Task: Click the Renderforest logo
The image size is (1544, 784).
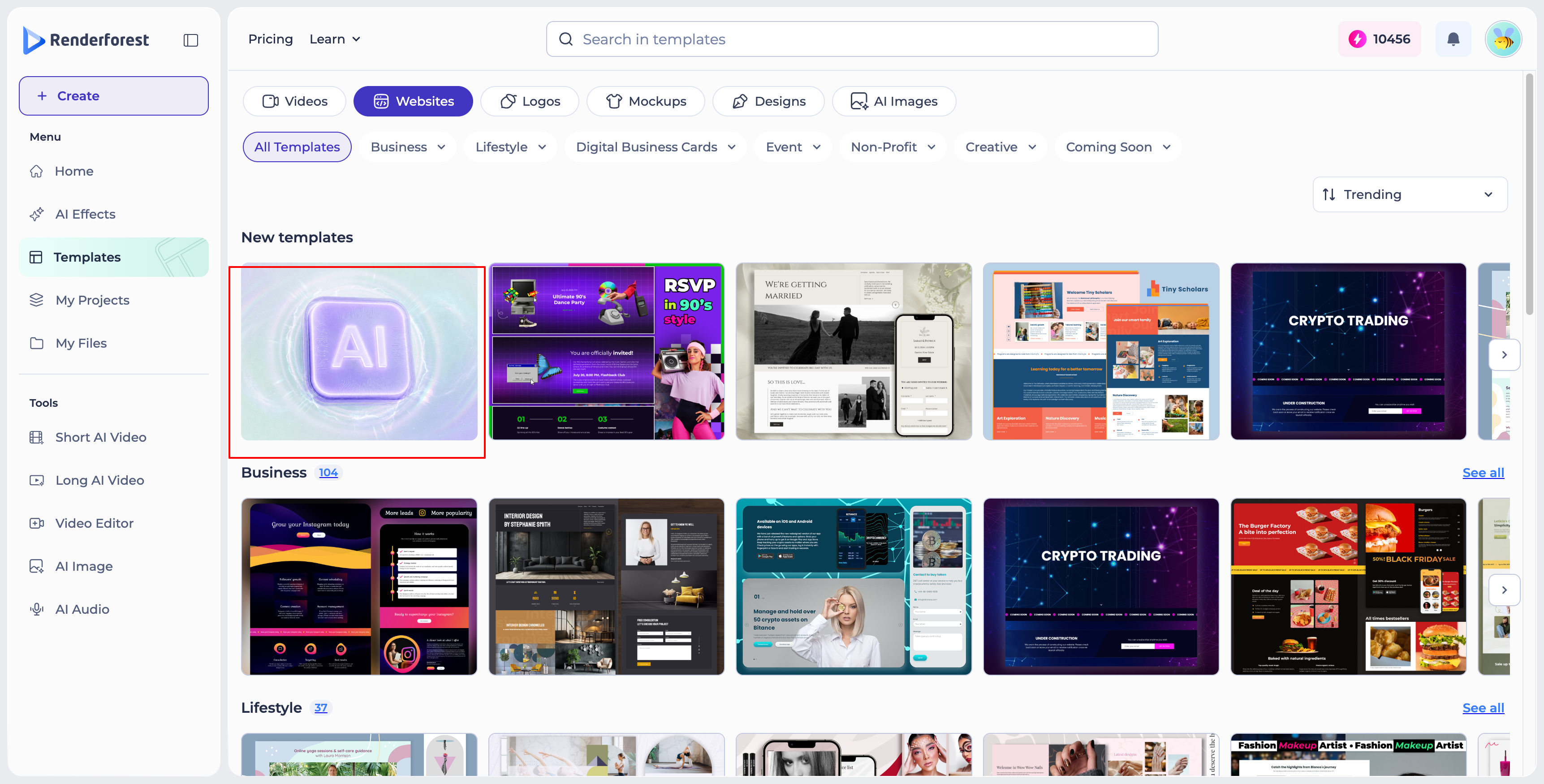Action: click(86, 39)
